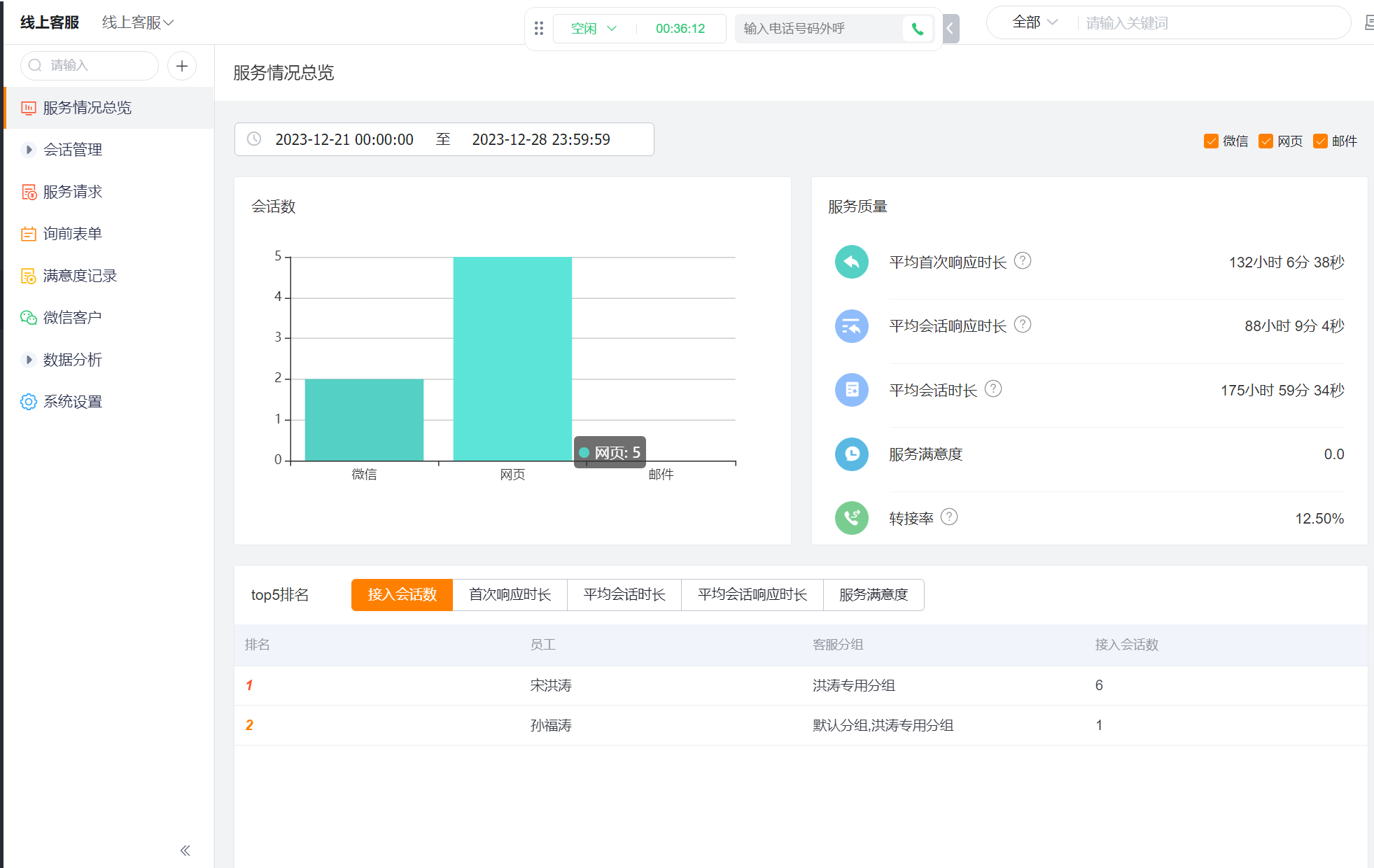
Task: Click the 默认分组,洪涛专用分组 group cell
Action: (883, 725)
